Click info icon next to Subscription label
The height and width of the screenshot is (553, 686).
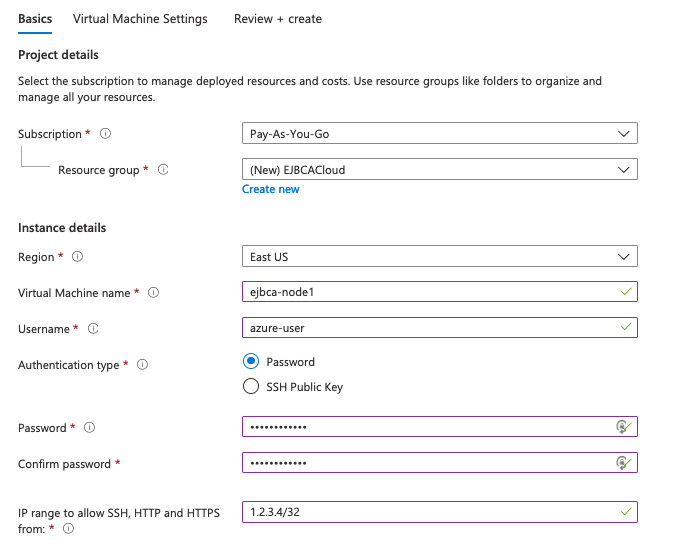(x=106, y=134)
